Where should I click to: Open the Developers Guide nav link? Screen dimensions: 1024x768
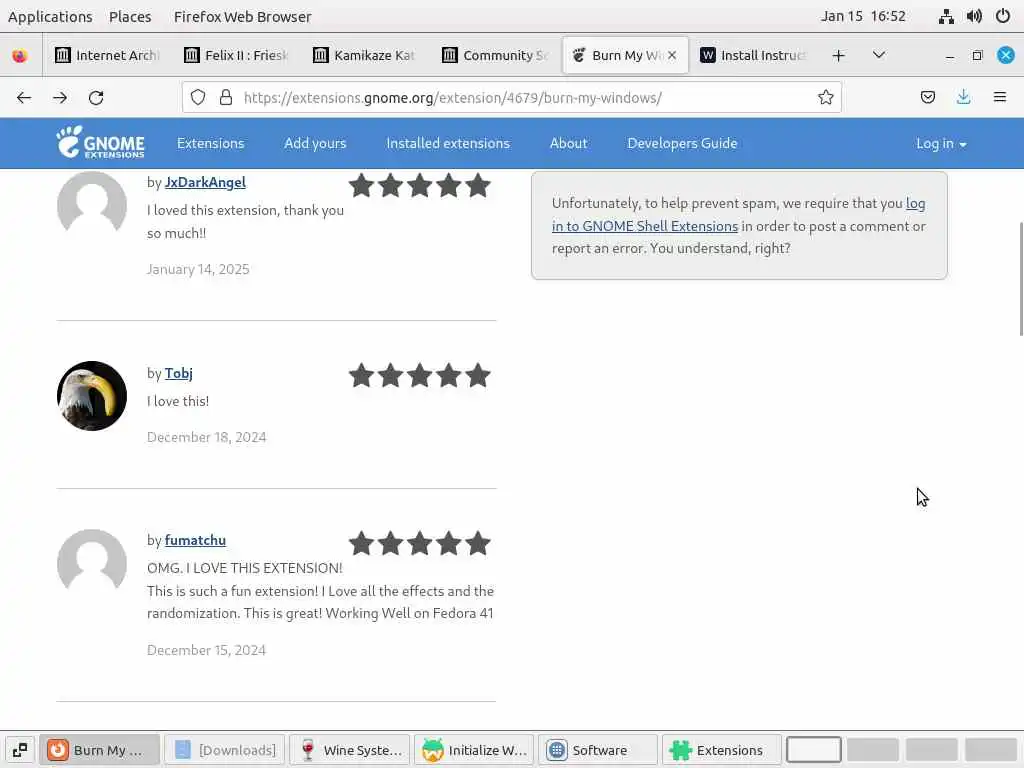point(682,143)
